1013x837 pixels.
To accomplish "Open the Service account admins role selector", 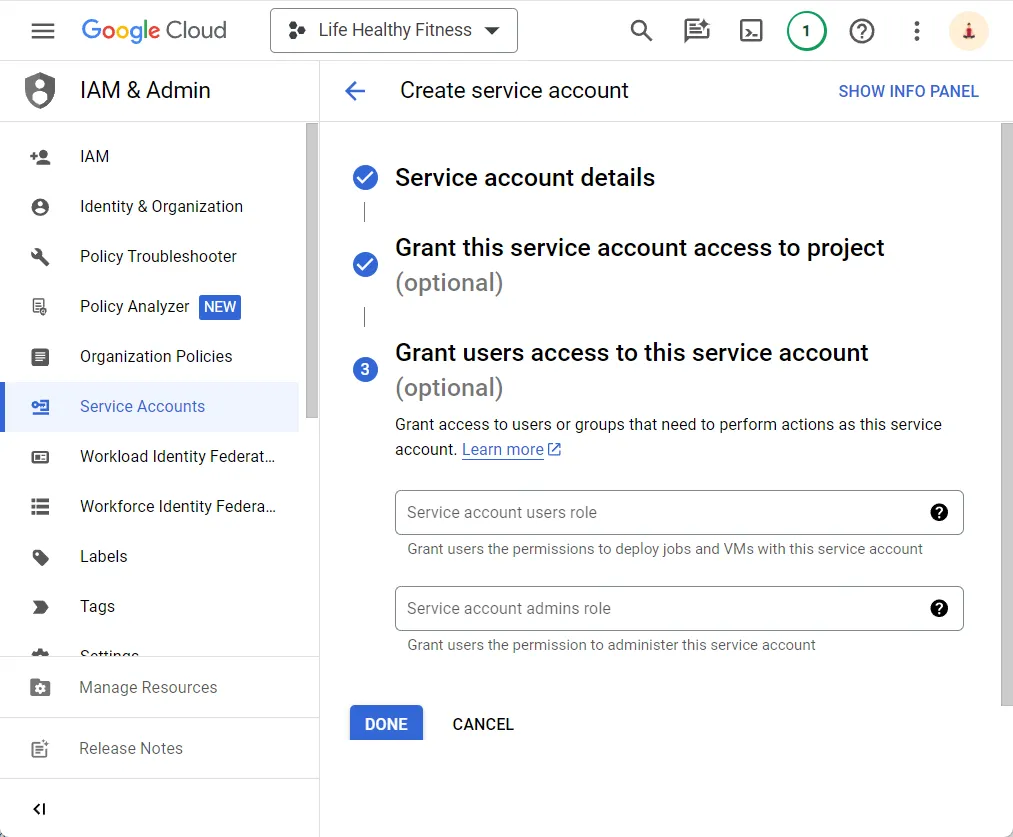I will [660, 608].
